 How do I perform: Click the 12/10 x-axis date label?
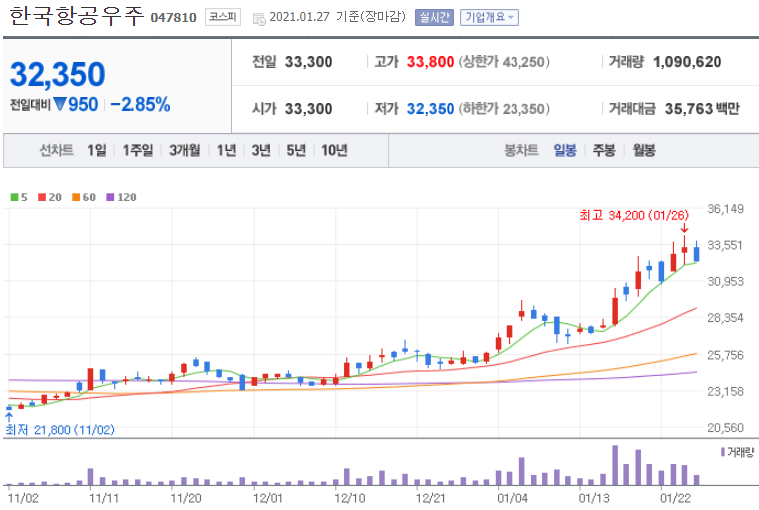349,498
